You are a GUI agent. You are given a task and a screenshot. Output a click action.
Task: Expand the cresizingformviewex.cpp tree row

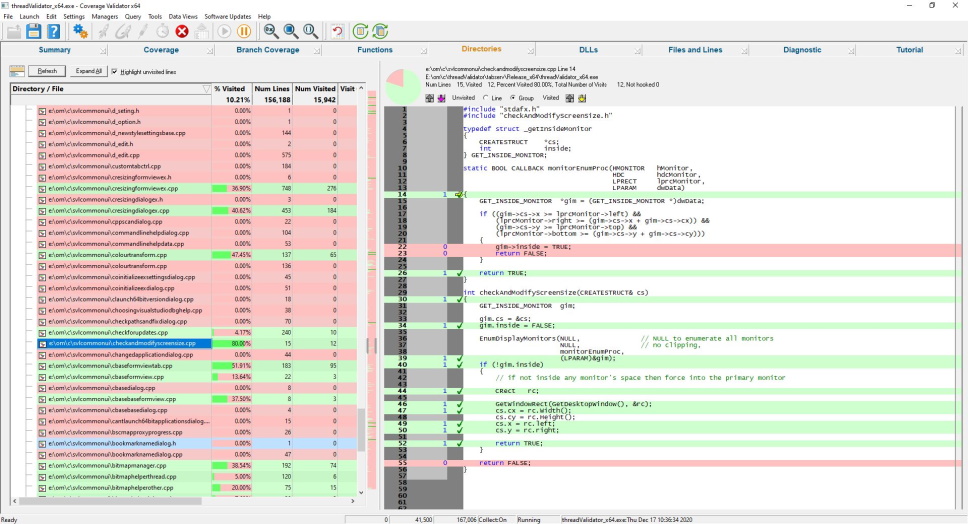tap(42, 189)
